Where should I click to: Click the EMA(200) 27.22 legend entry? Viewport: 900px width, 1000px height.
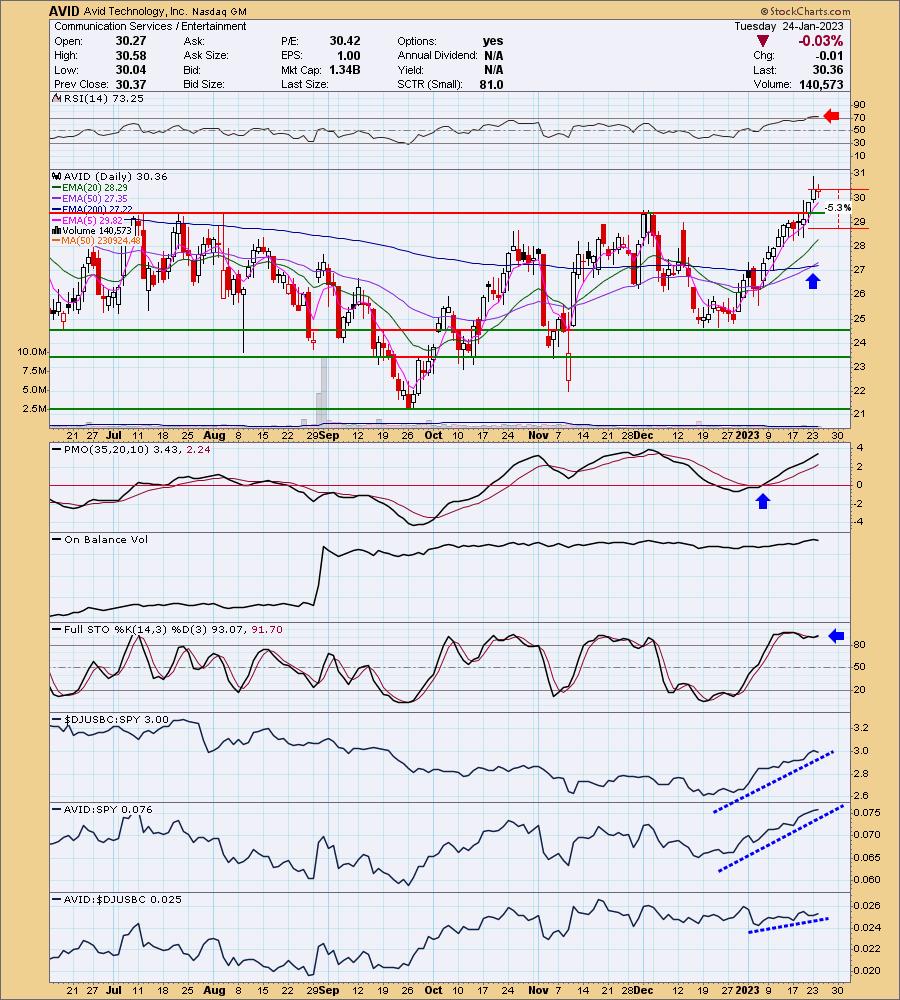click(x=97, y=209)
